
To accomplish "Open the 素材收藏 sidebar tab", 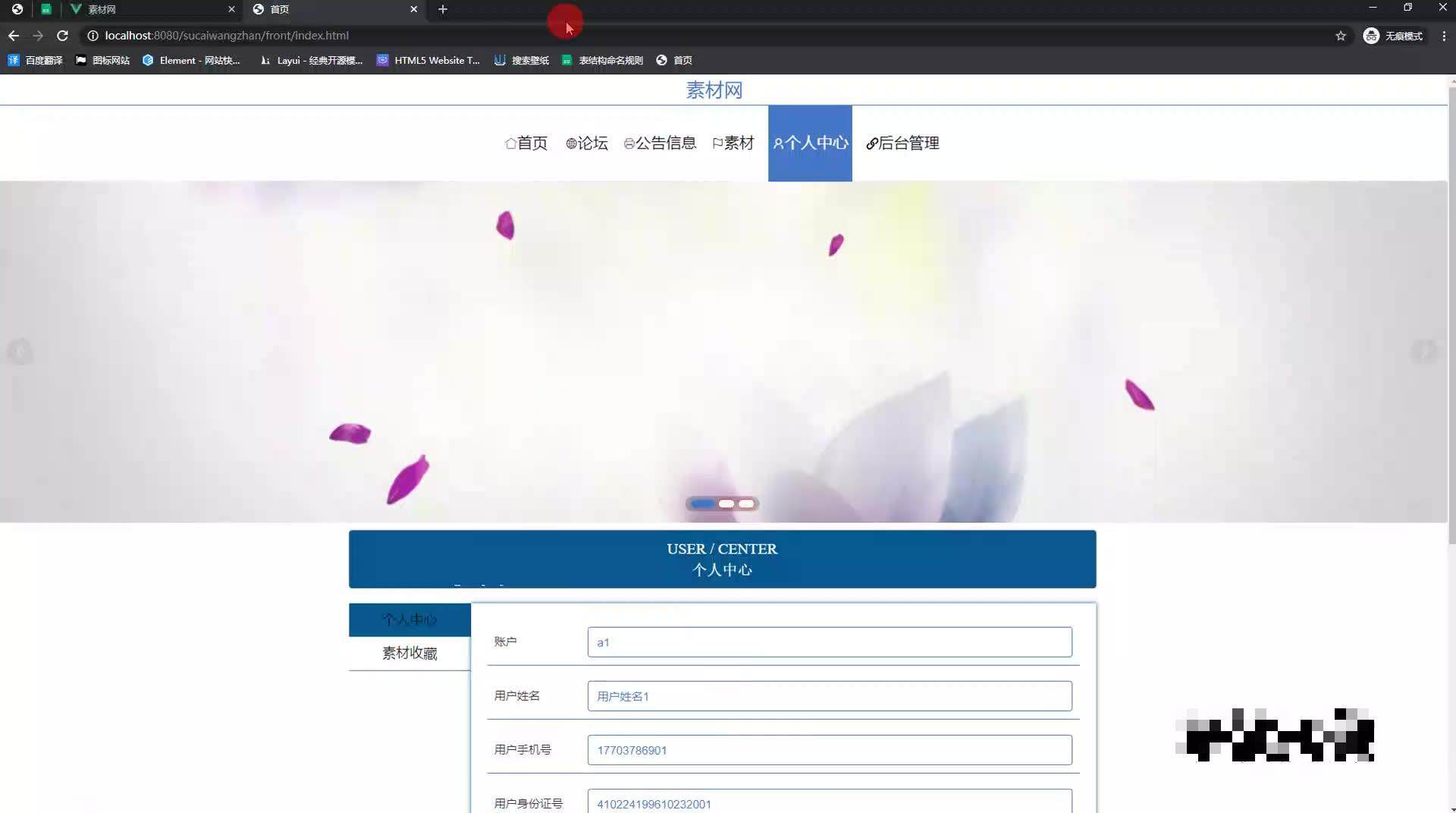I will 409,653.
